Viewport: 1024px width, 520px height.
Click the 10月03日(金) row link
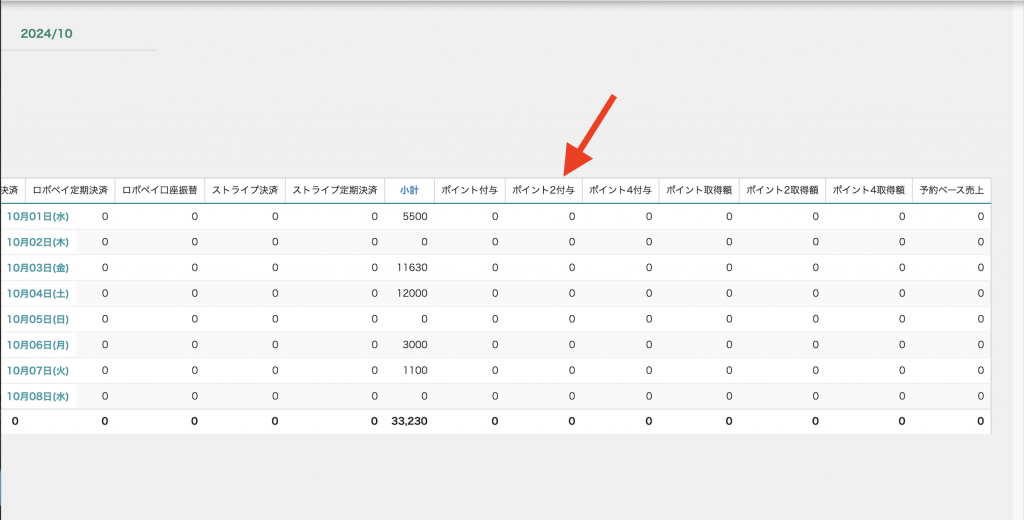pos(37,268)
